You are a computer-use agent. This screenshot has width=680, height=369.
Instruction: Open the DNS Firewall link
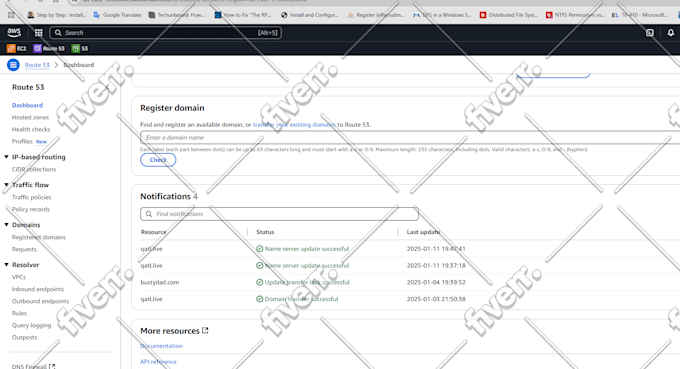click(29, 366)
